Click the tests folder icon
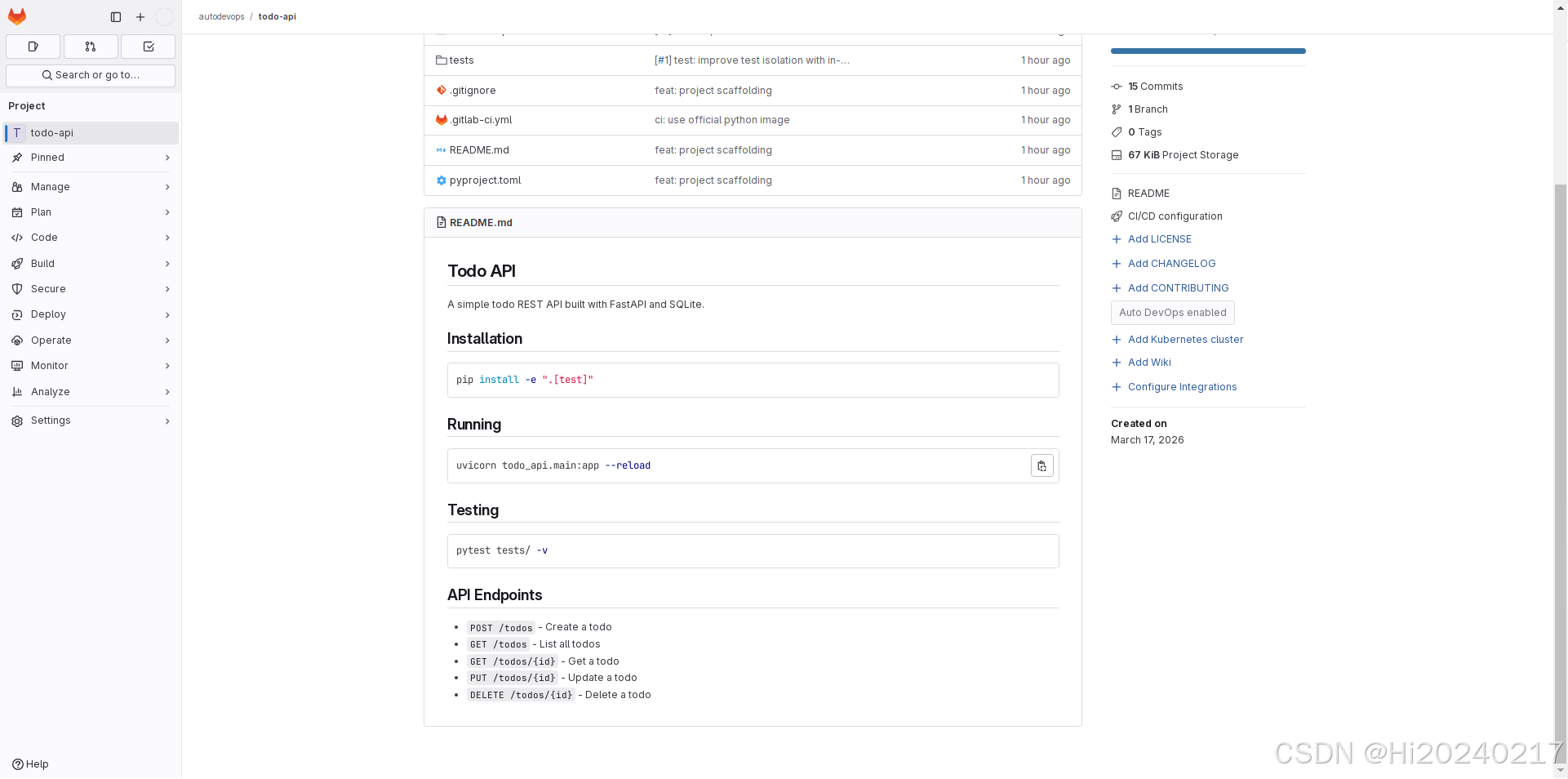1568x779 pixels. pos(441,60)
